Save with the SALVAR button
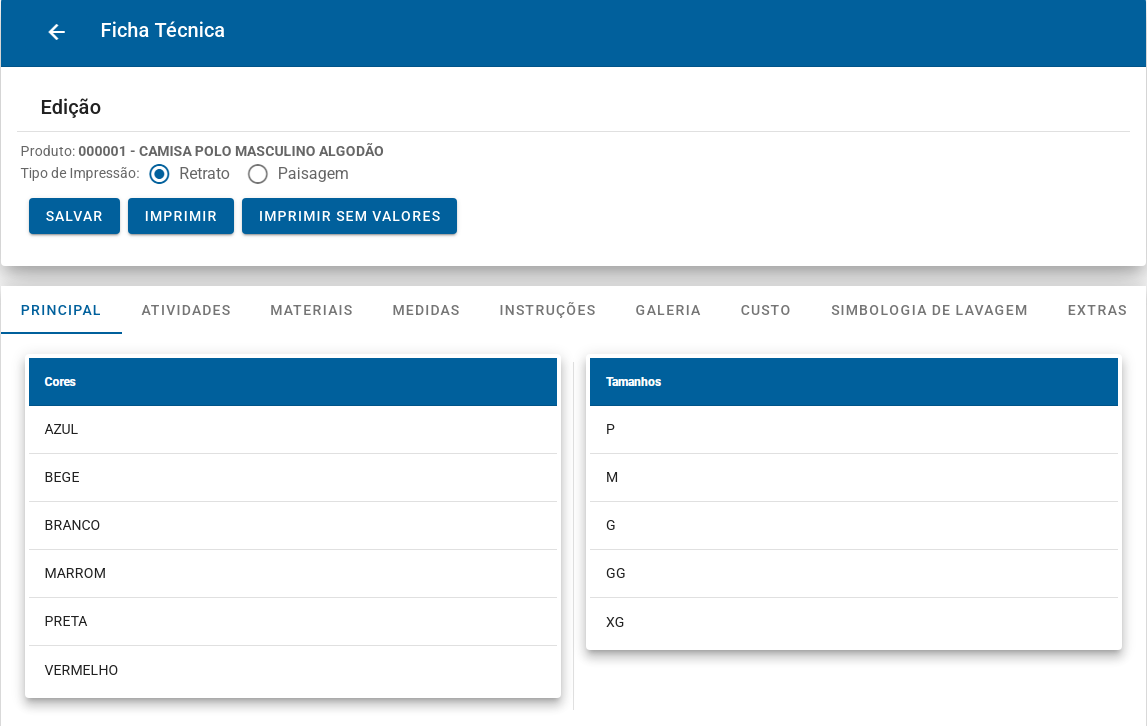This screenshot has height=726, width=1147. [x=74, y=216]
